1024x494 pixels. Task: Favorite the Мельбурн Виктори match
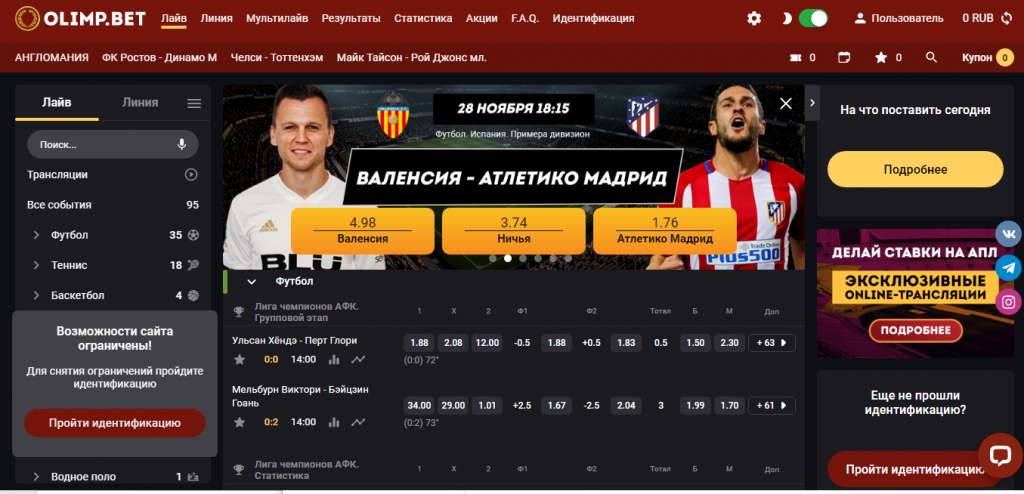pos(240,422)
